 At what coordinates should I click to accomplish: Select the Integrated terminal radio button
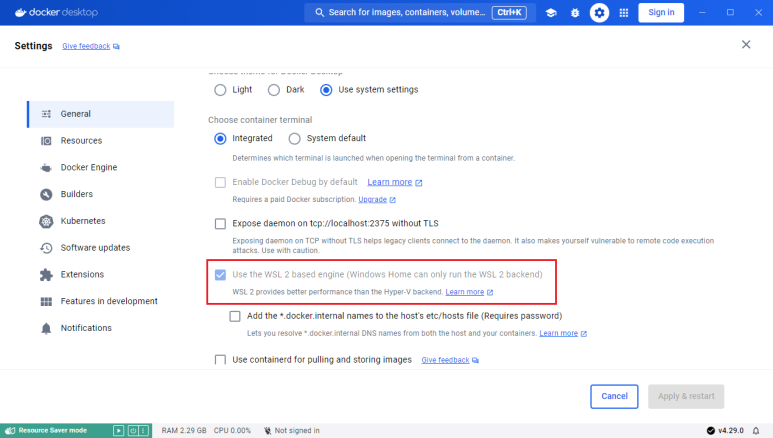(220, 139)
